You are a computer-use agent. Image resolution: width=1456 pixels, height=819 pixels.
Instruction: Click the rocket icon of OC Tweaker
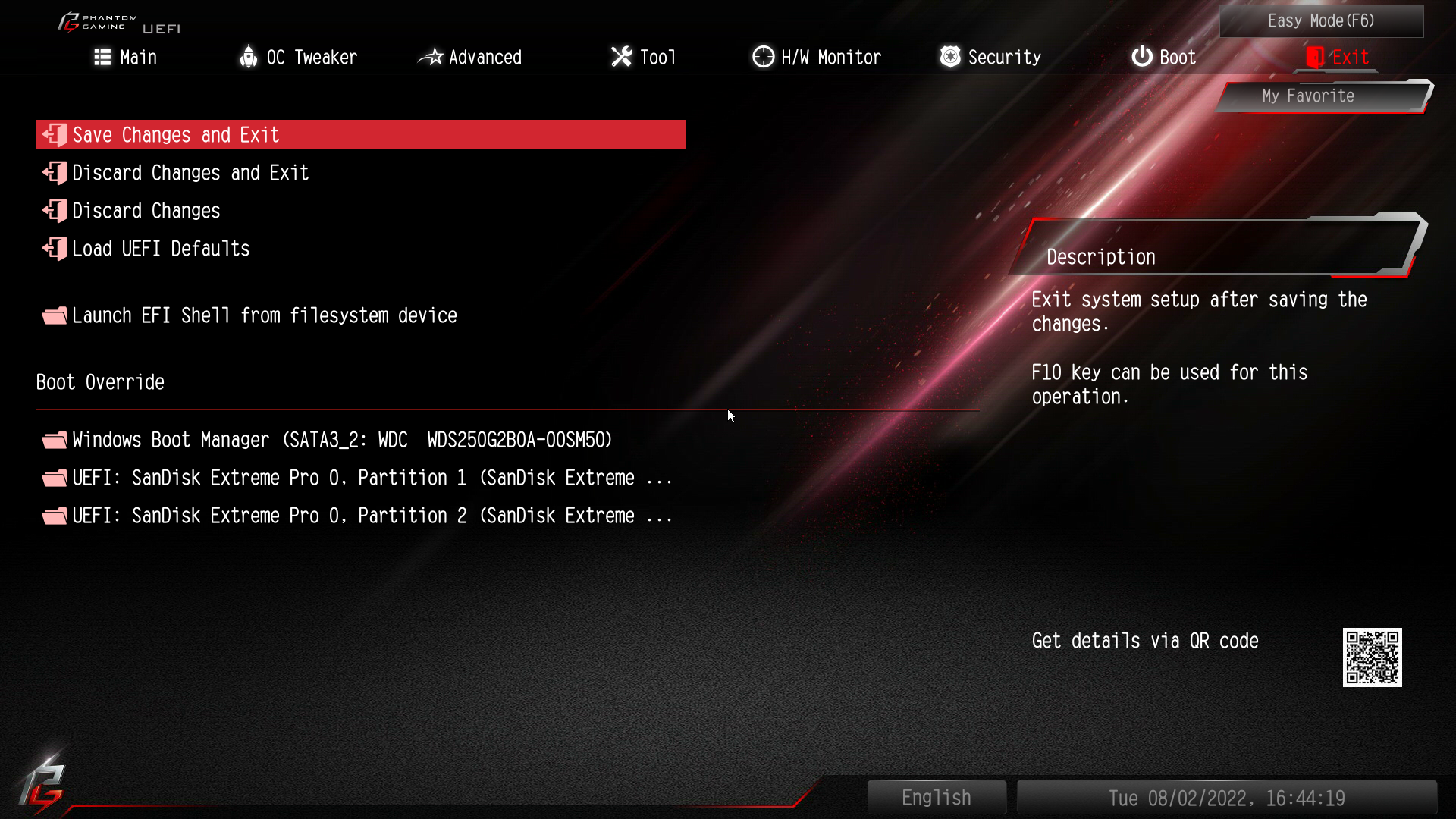tap(248, 57)
